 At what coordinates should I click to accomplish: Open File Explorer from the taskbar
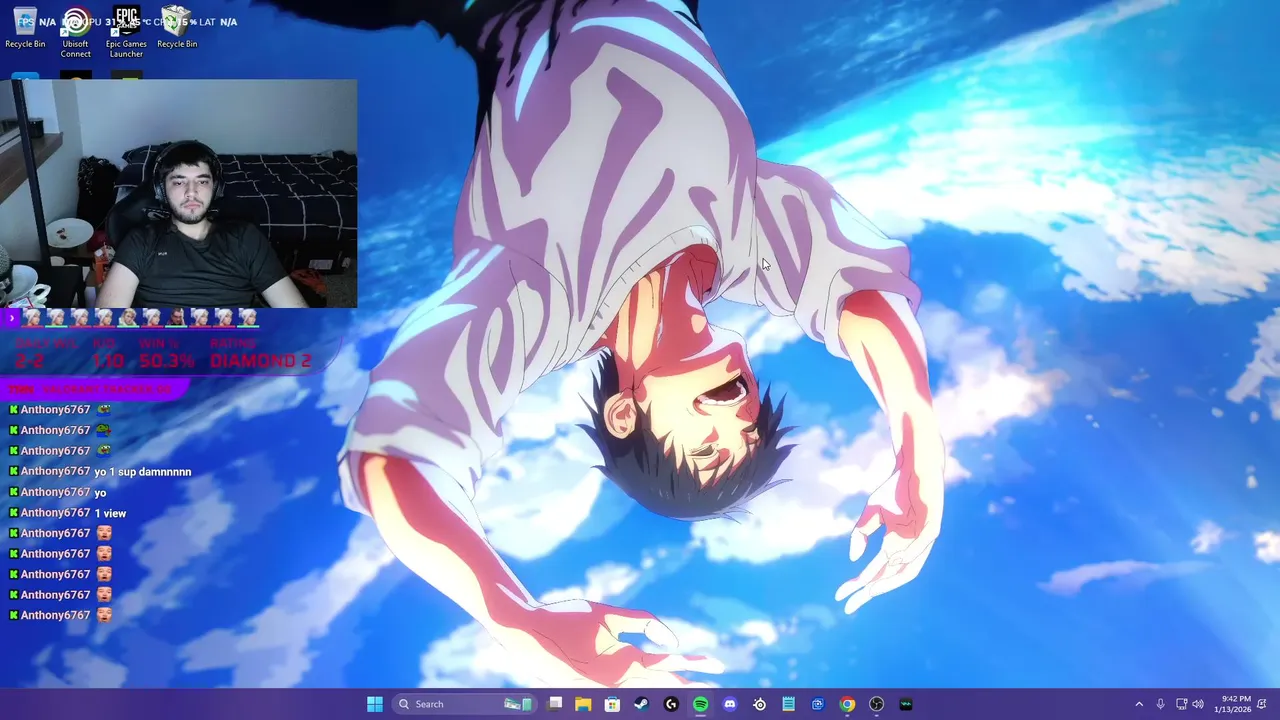[583, 704]
